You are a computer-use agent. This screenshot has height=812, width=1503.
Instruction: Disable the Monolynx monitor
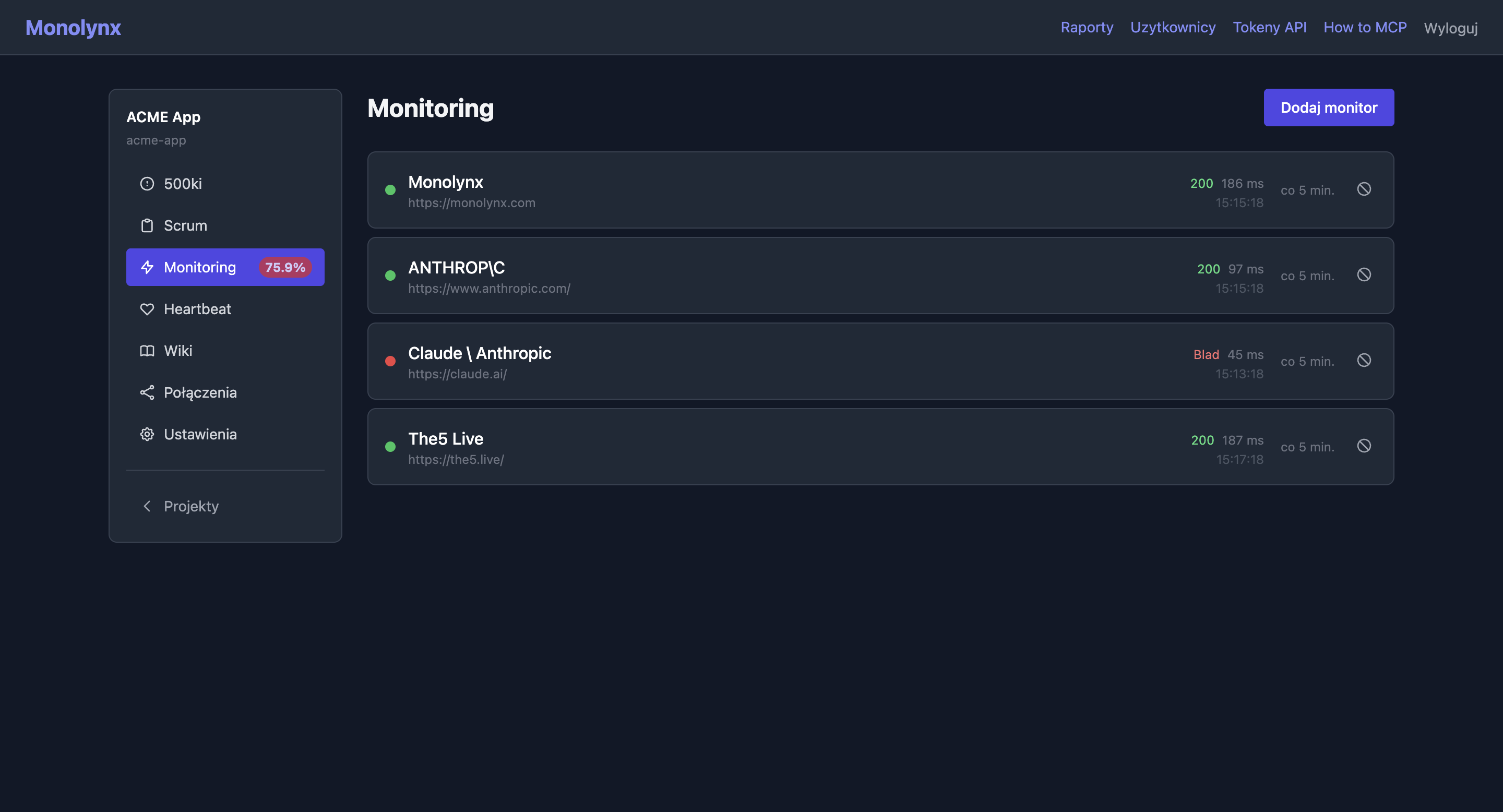point(1365,189)
